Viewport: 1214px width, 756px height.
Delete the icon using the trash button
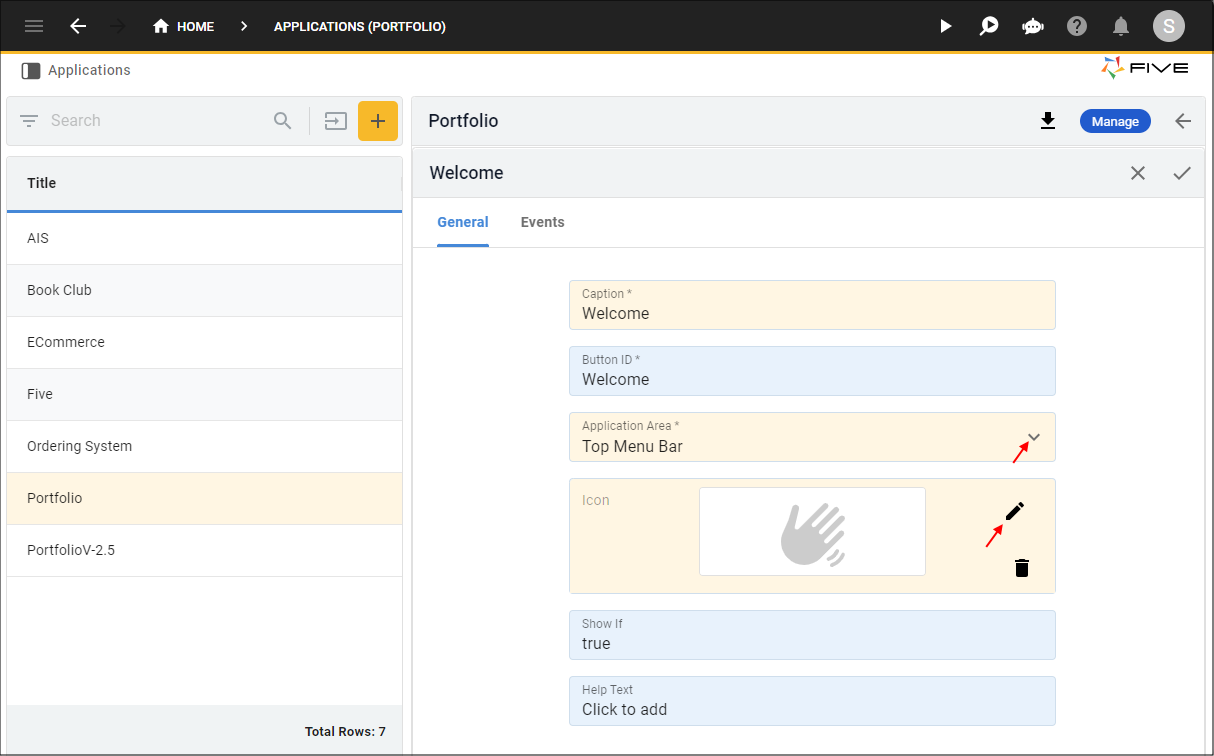click(1021, 568)
